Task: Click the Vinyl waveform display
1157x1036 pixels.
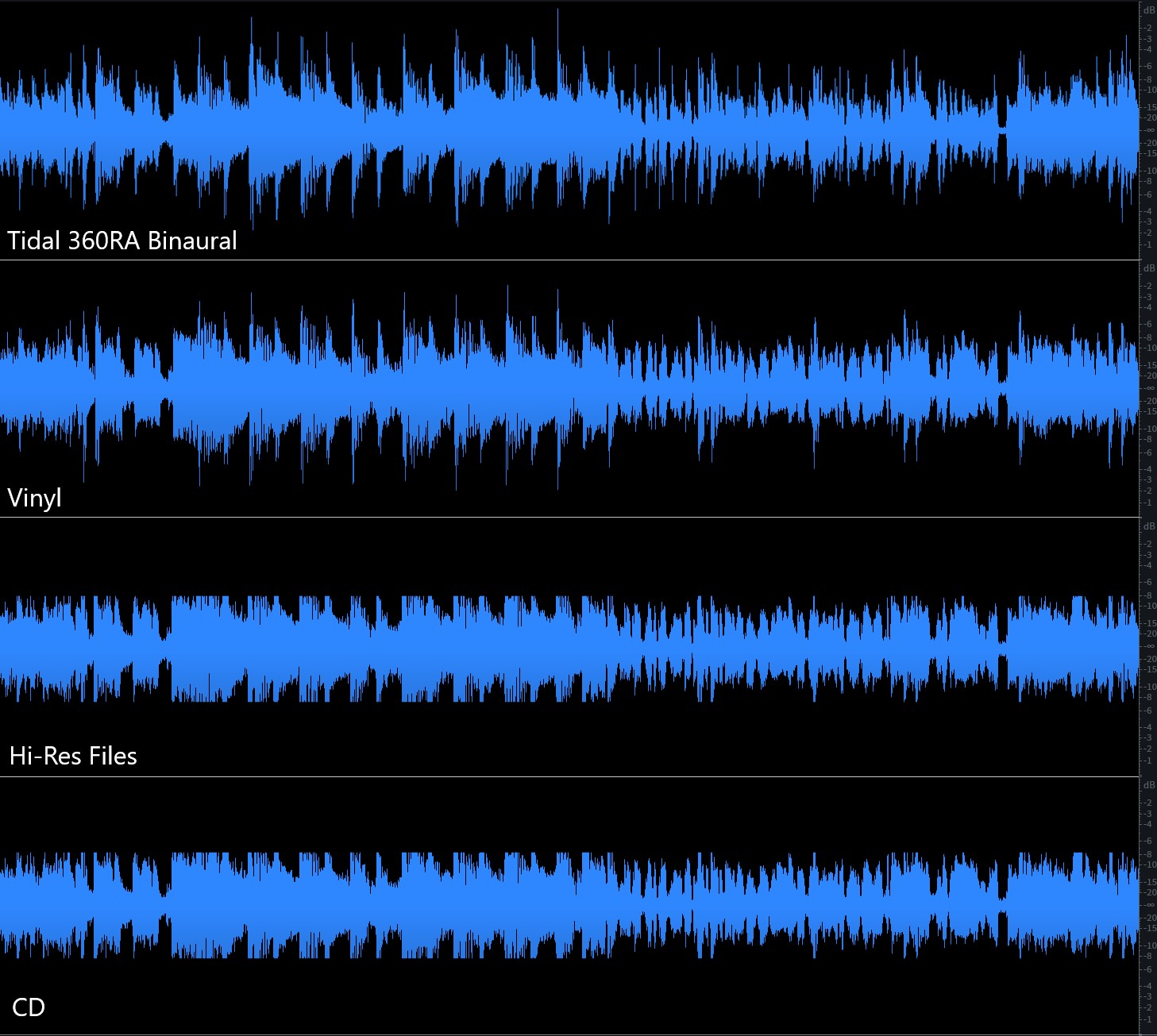Action: click(x=556, y=389)
